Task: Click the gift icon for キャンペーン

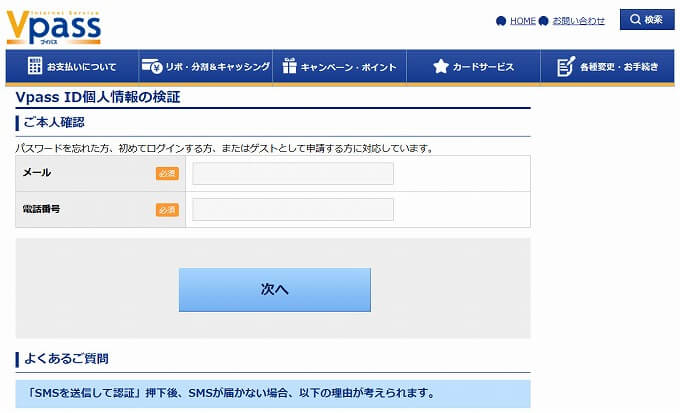Action: tap(289, 67)
